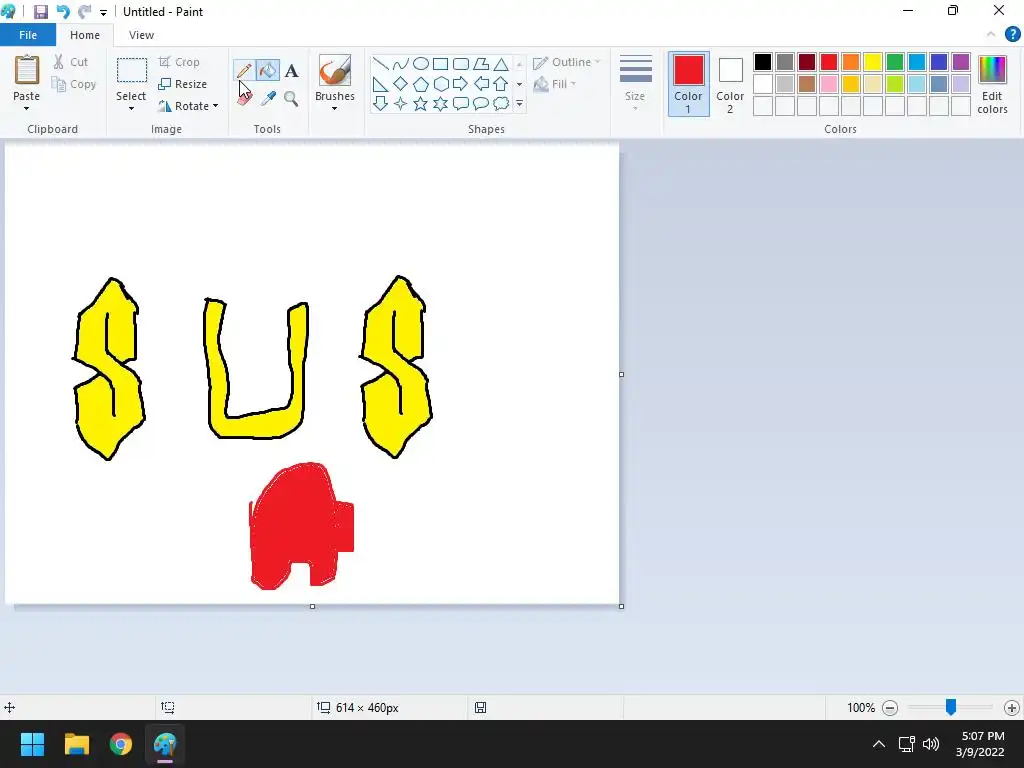
Task: Open Google Chrome from the taskbar
Action: tap(121, 744)
